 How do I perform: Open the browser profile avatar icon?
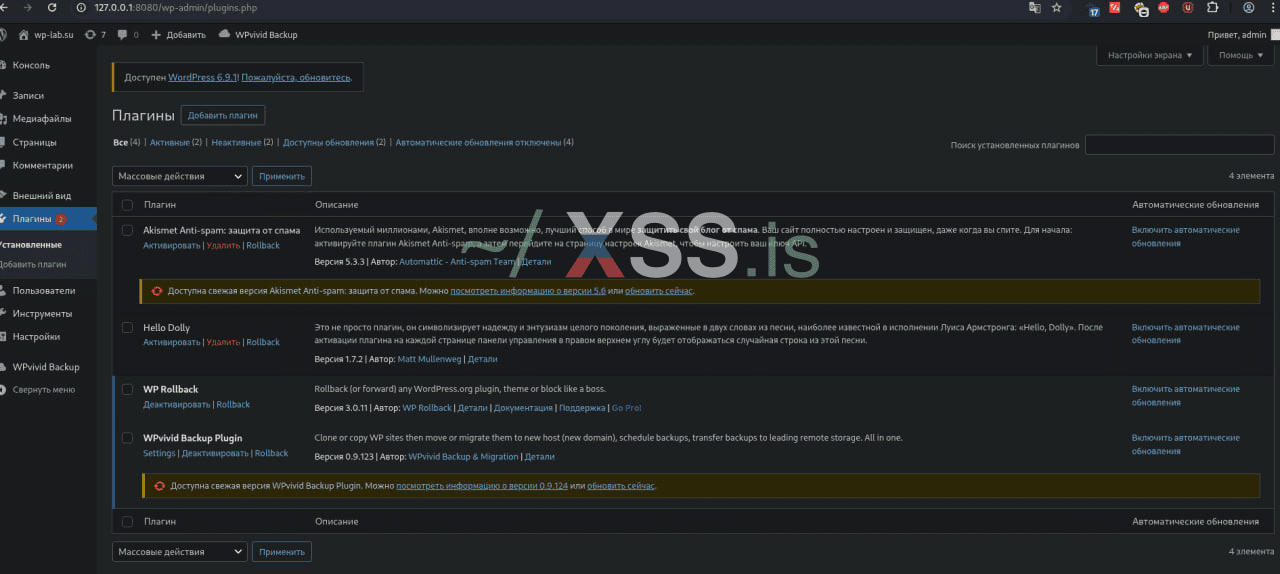pos(1248,7)
